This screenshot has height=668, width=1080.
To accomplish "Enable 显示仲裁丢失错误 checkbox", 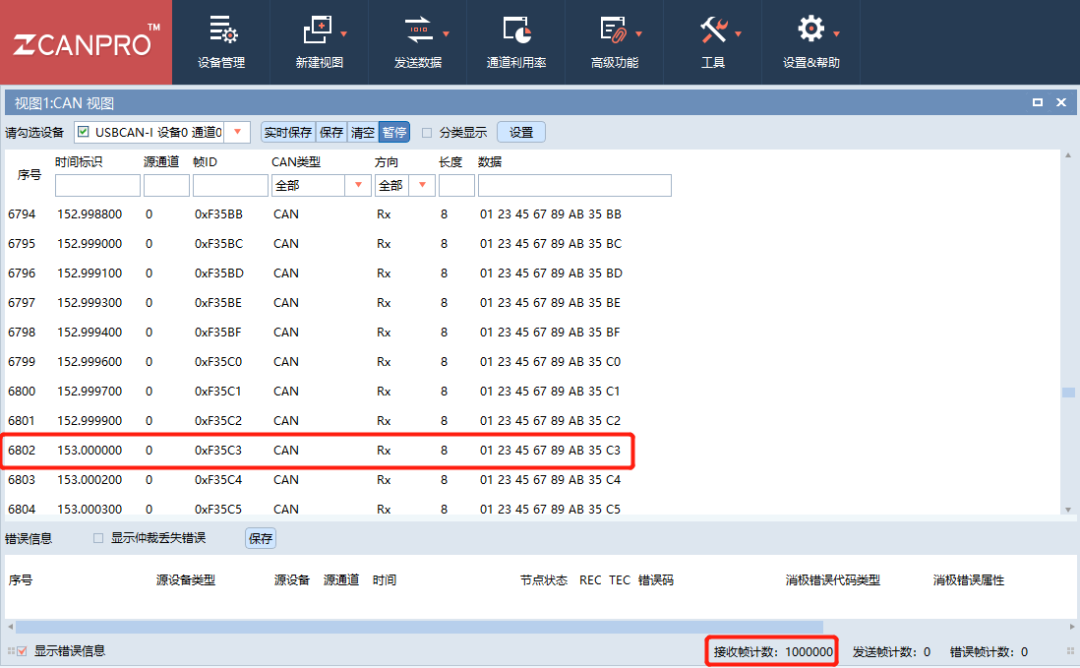I will pos(98,538).
